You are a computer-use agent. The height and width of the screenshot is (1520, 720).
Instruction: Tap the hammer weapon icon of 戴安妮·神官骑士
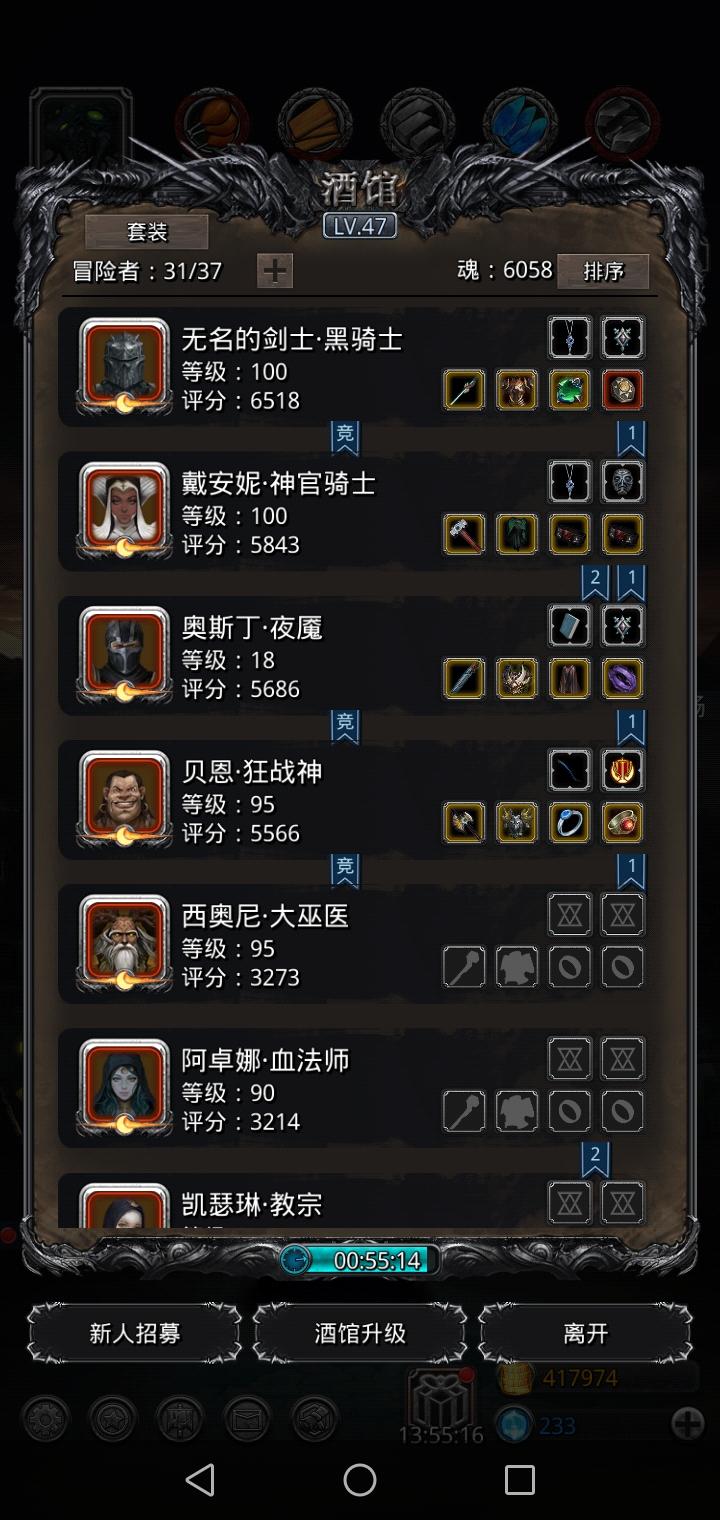(x=464, y=534)
